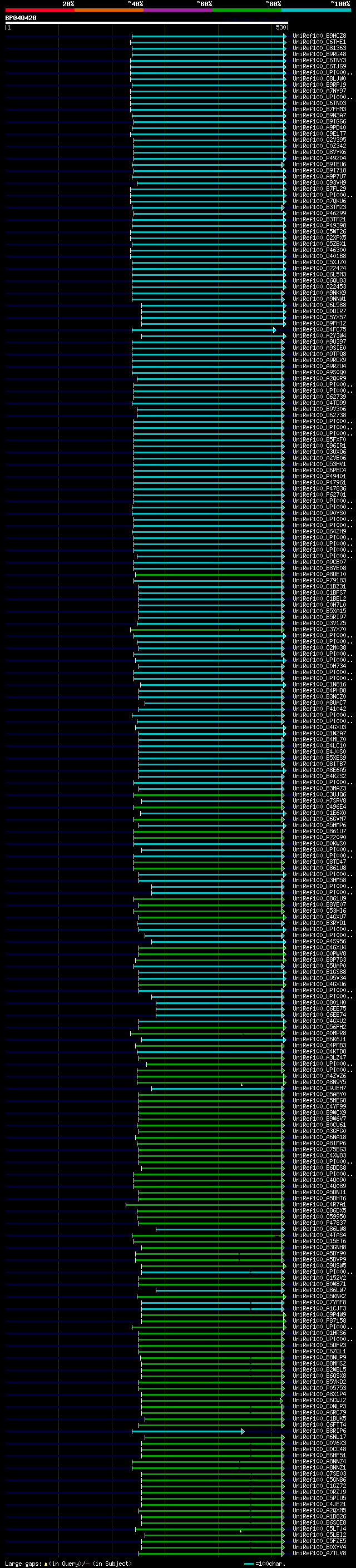Open hit UniRef100_C6THE1
Screen dimensions: 356x1568
click(319, 42)
